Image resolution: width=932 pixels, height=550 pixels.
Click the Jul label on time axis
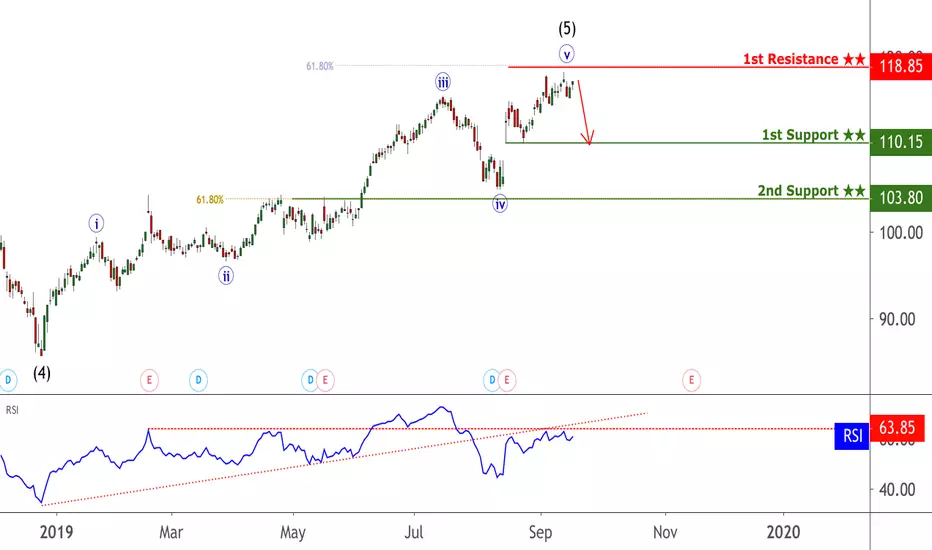pyautogui.click(x=414, y=532)
